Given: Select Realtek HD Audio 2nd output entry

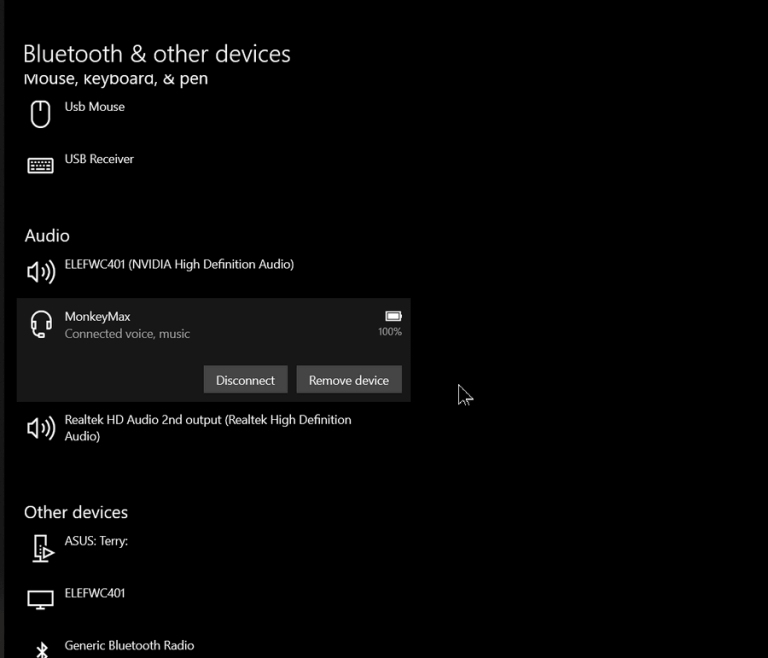Looking at the screenshot, I should pyautogui.click(x=208, y=428).
